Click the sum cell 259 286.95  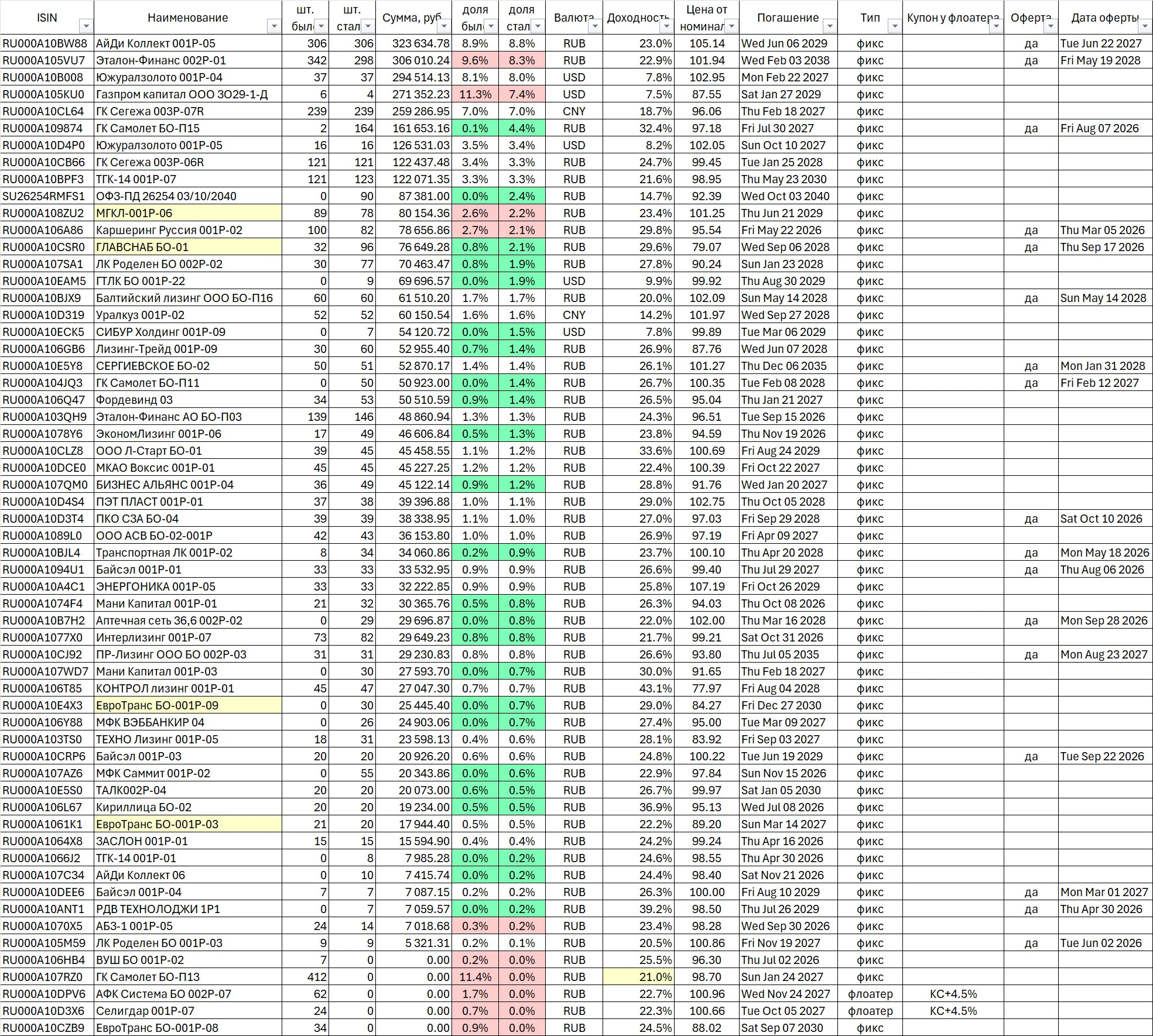click(413, 111)
